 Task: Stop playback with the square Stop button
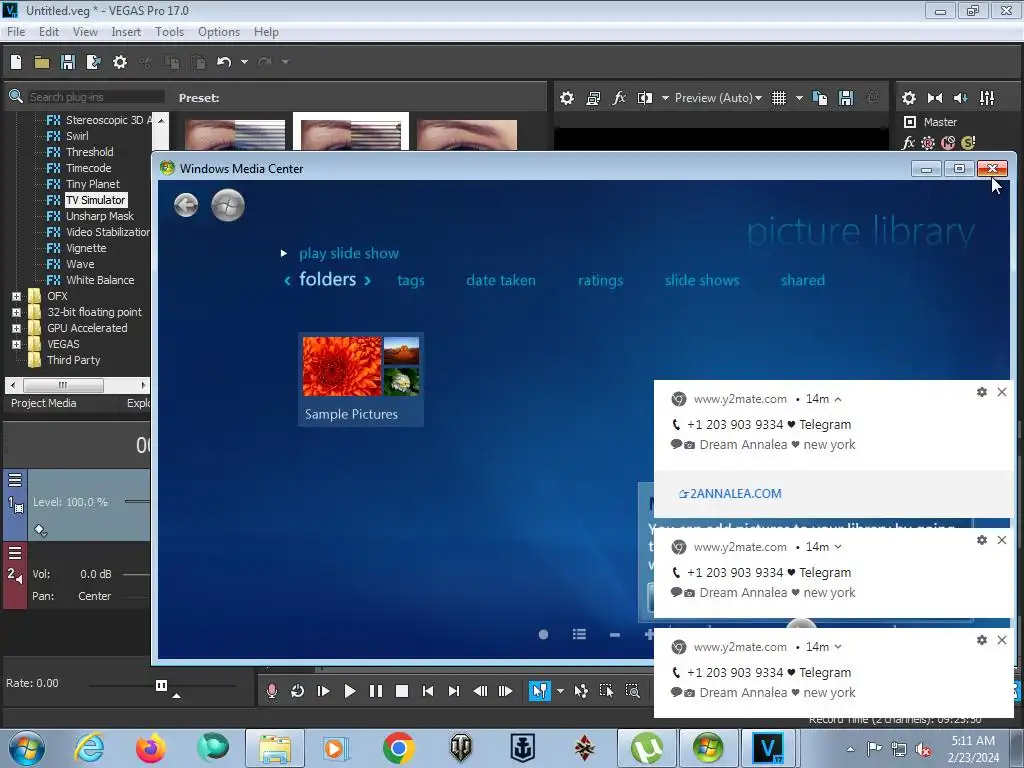(402, 691)
